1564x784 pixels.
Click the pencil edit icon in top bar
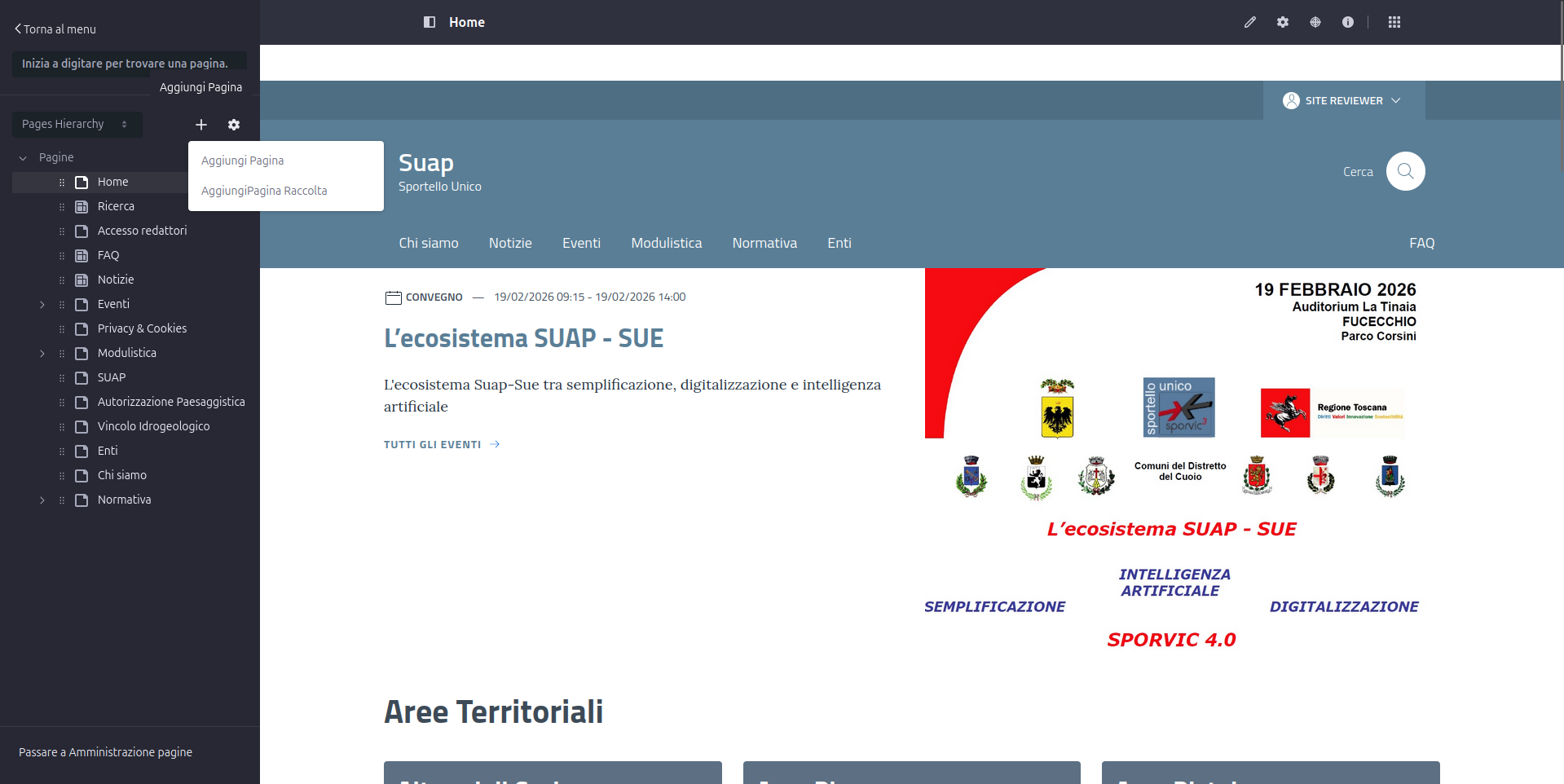pos(1249,22)
